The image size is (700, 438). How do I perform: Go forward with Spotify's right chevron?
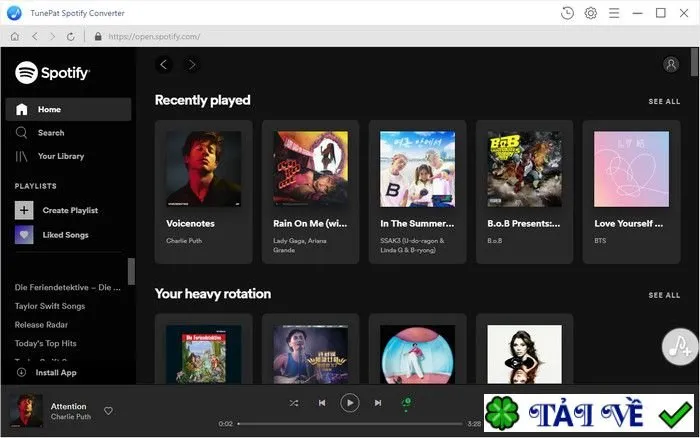tap(192, 65)
